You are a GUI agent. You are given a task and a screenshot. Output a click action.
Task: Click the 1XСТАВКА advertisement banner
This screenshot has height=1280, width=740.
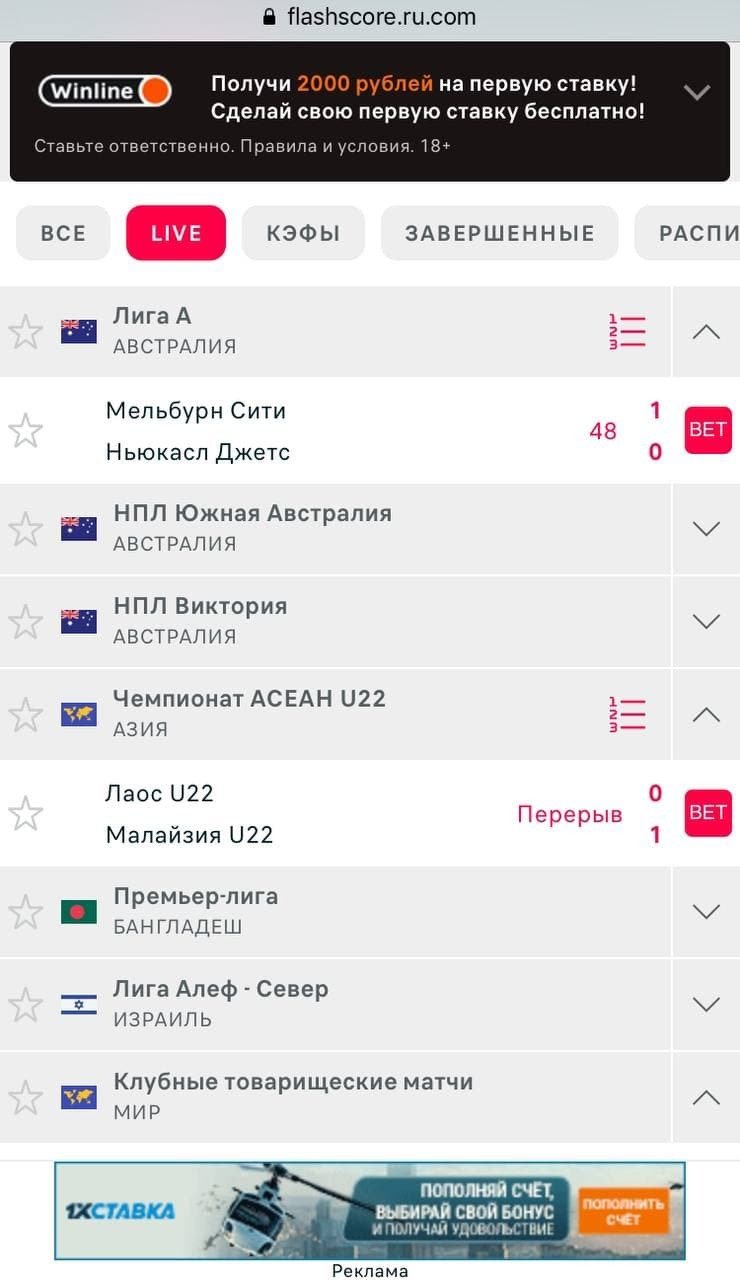[369, 1210]
